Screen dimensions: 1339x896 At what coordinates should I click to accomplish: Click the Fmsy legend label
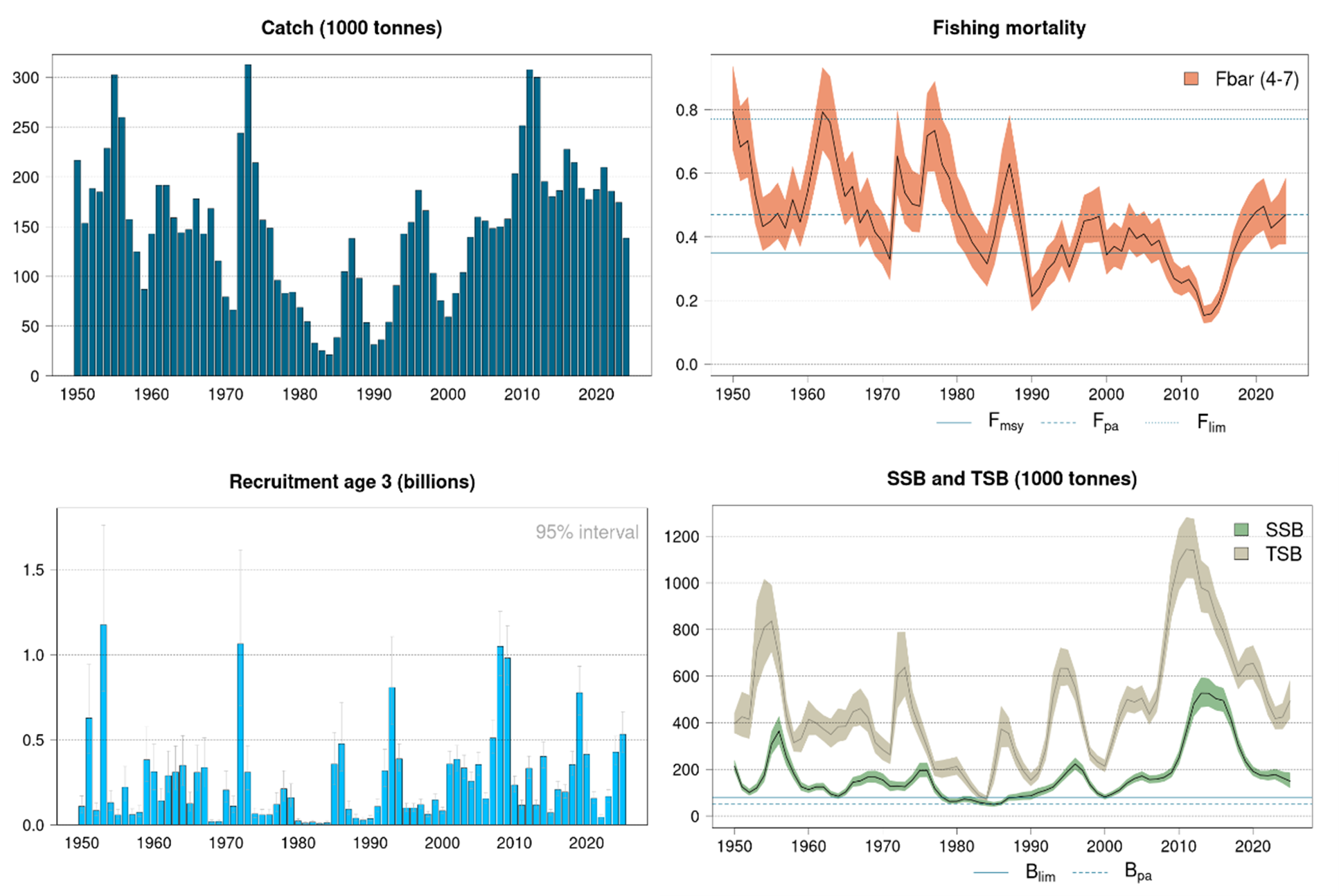pyautogui.click(x=1005, y=422)
